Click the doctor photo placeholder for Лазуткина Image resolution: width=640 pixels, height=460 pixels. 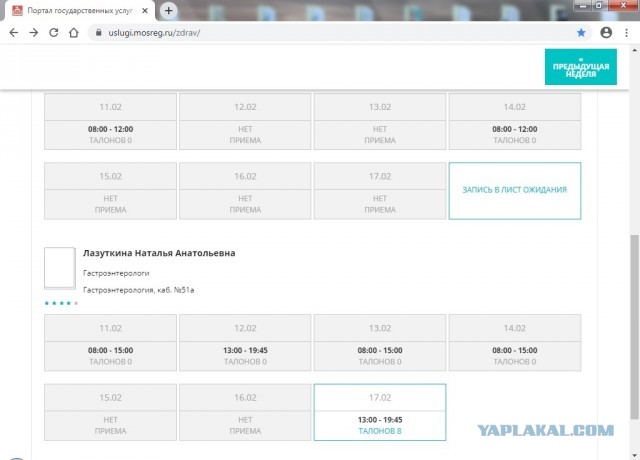(60, 268)
